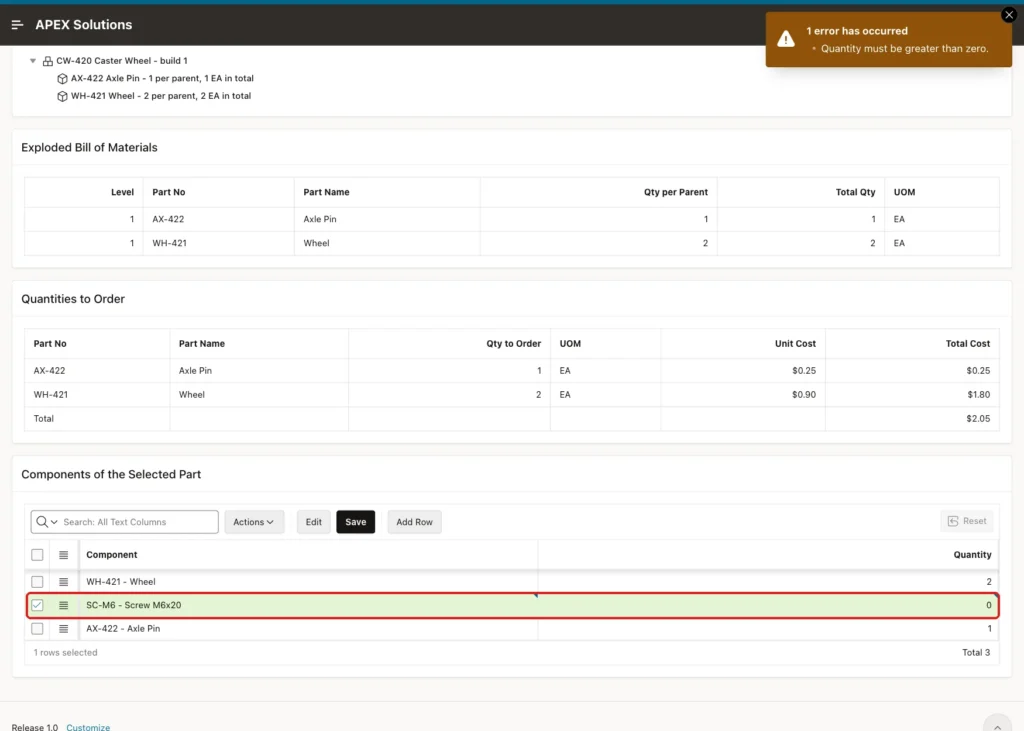This screenshot has height=731, width=1024.
Task: Collapse the CW-420 Caster Wheel tree node
Action: tap(33, 61)
